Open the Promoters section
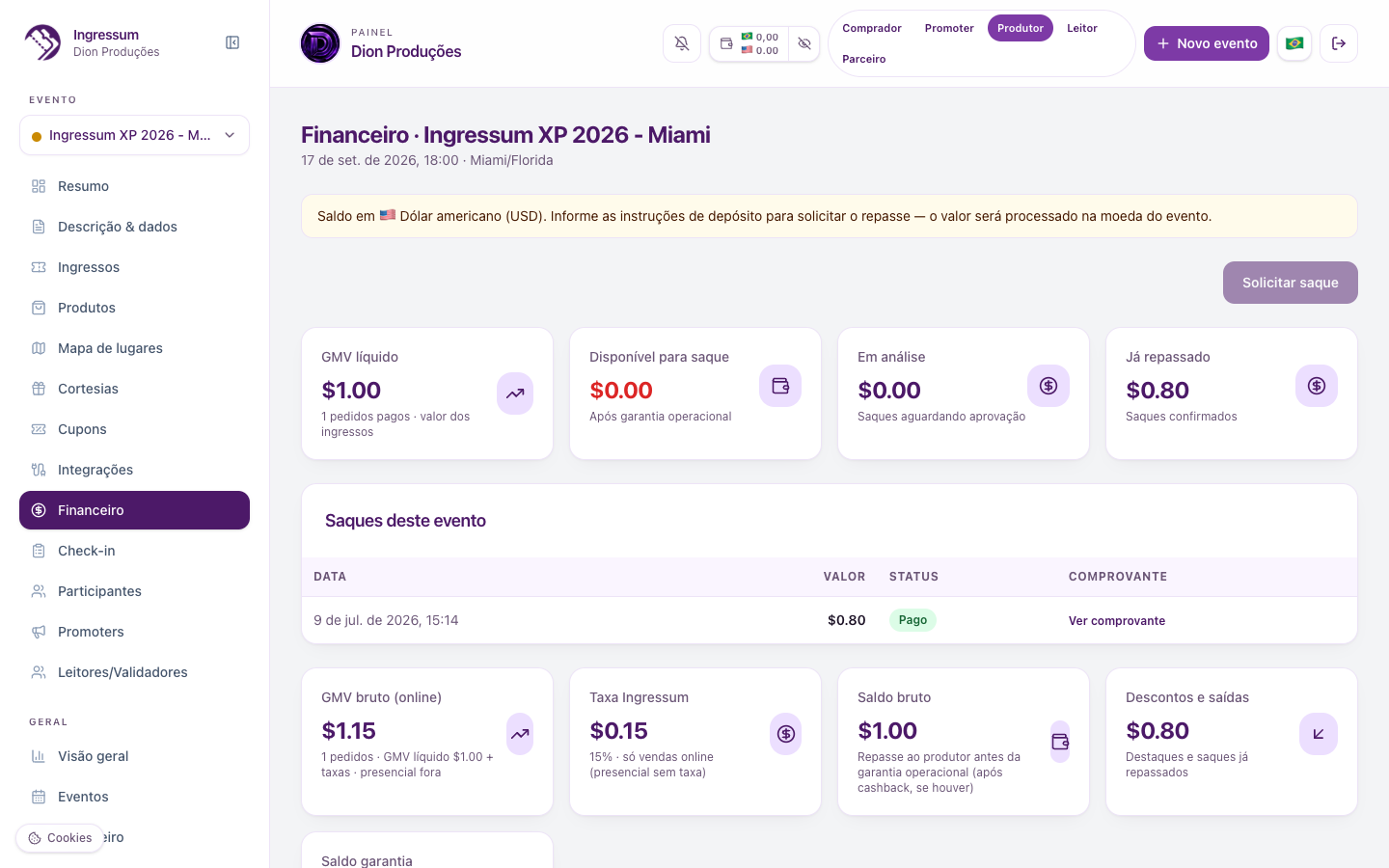This screenshot has width=1389, height=868. point(134,632)
